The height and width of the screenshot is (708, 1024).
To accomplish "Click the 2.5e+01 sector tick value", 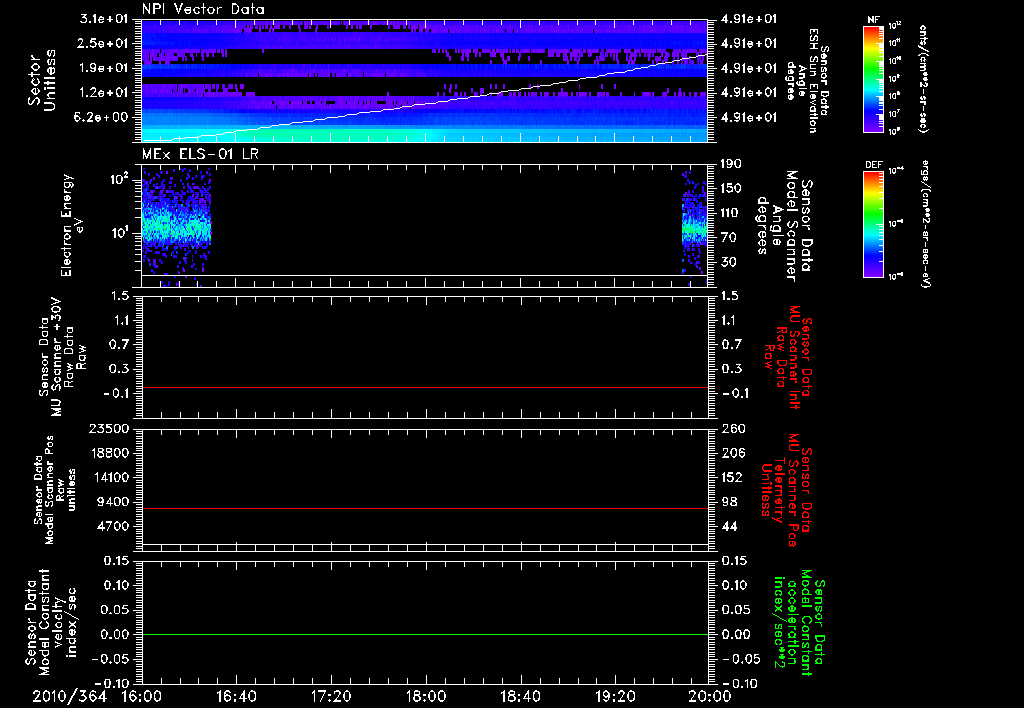I will click(101, 43).
